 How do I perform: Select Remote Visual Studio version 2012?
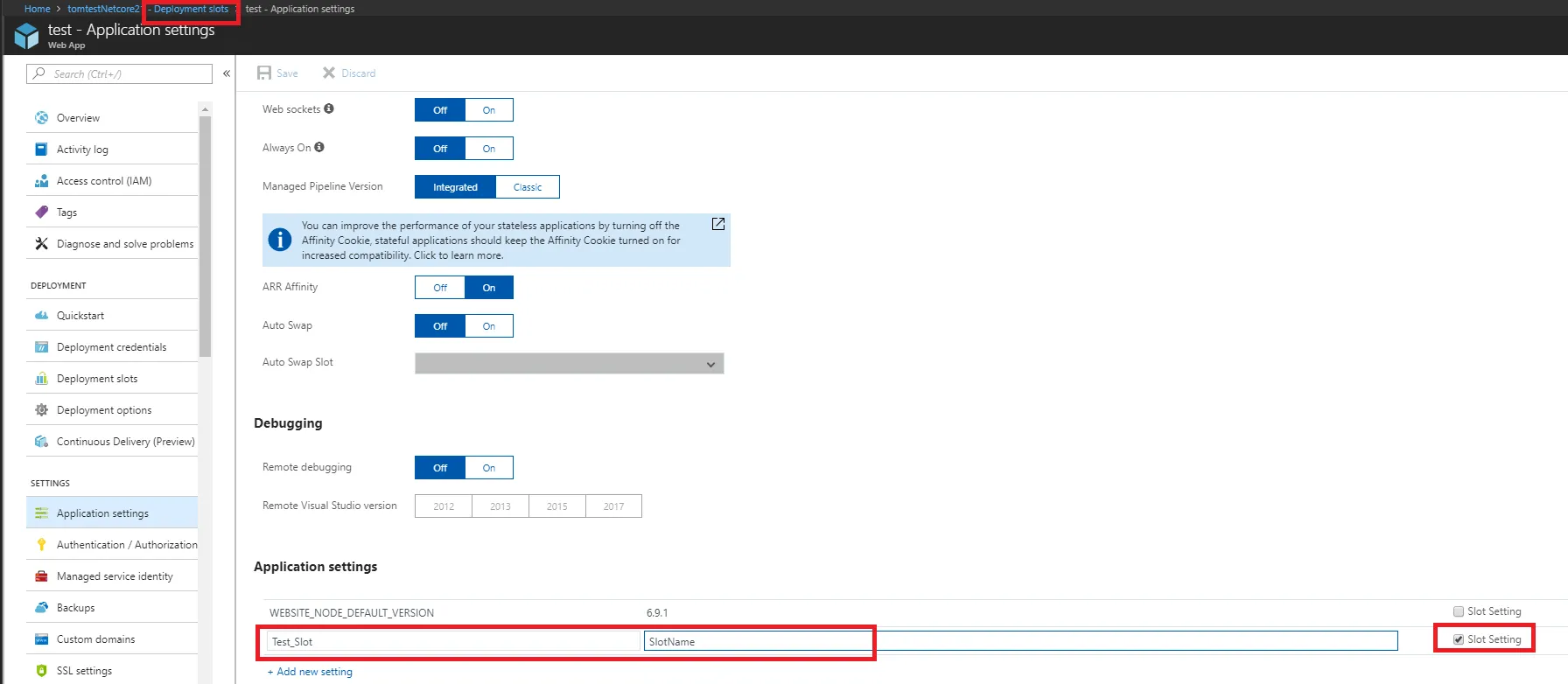click(x=444, y=506)
